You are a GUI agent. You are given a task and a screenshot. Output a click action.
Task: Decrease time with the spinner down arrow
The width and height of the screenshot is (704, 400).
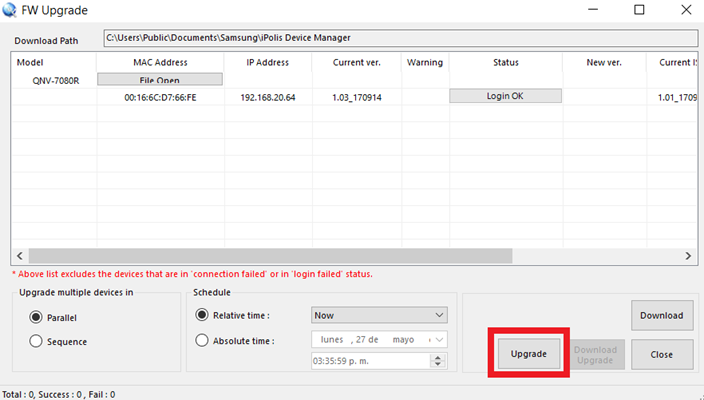tap(438, 364)
